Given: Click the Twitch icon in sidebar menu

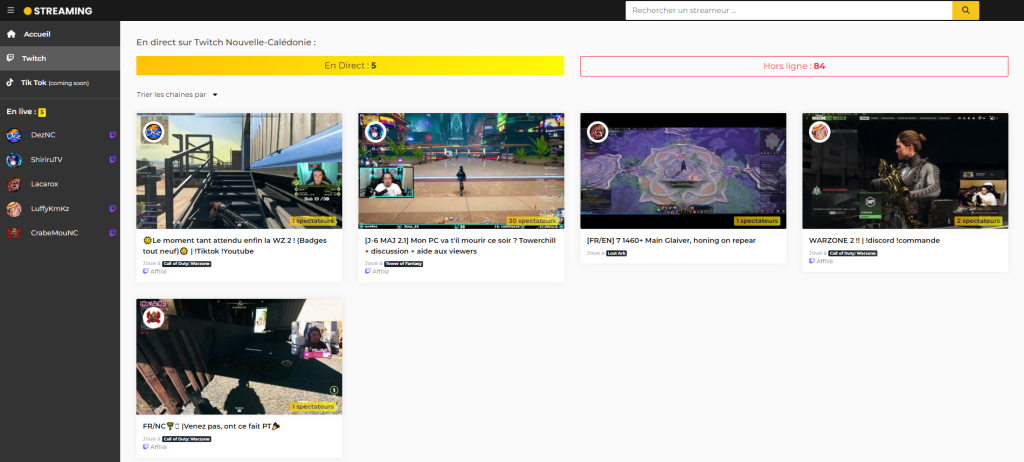Looking at the screenshot, I should pyautogui.click(x=10, y=58).
